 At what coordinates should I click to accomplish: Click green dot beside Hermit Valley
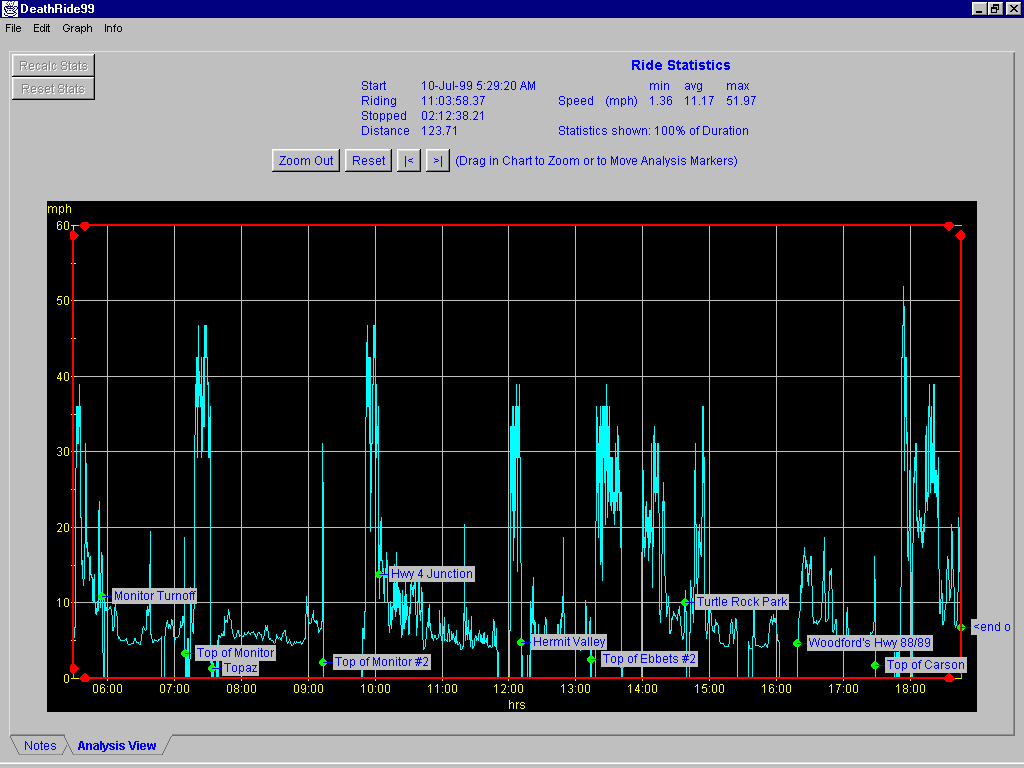point(521,643)
